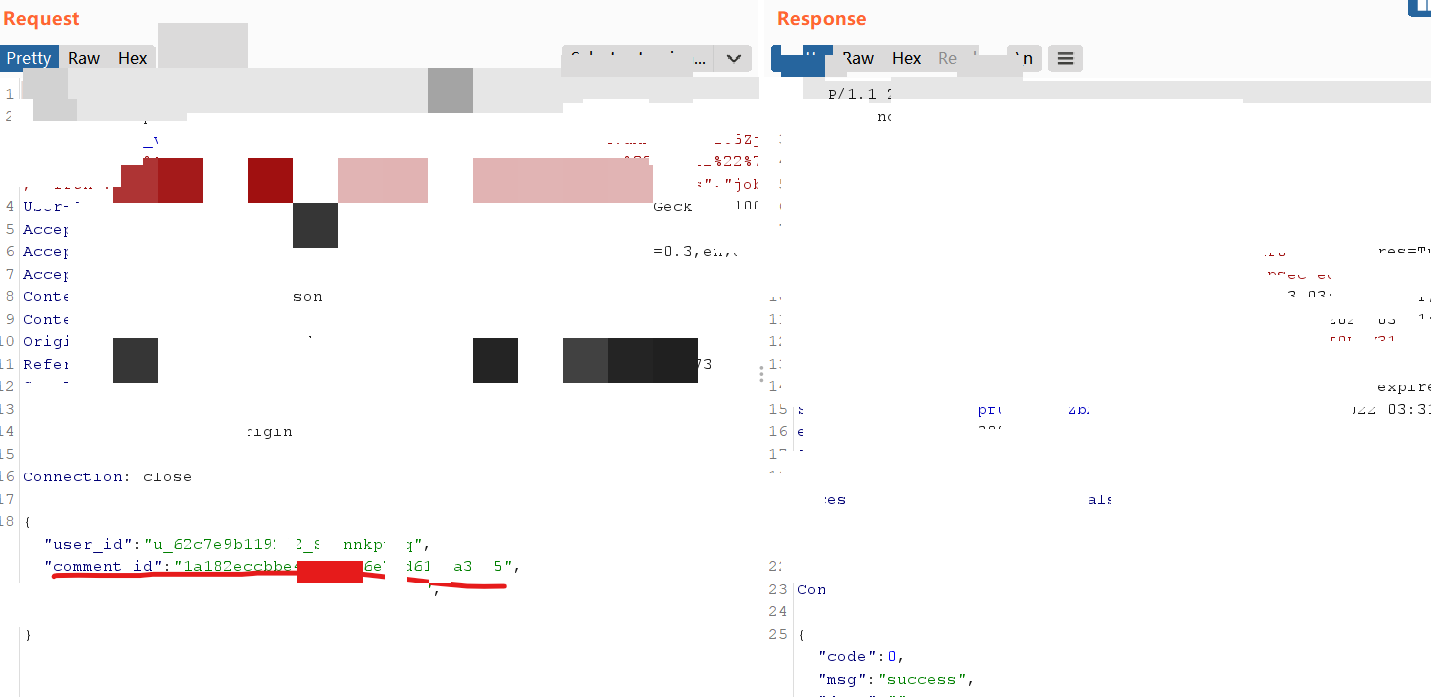Open the Render tab in Response panel
Screen dimensions: 1431x697
point(948,59)
